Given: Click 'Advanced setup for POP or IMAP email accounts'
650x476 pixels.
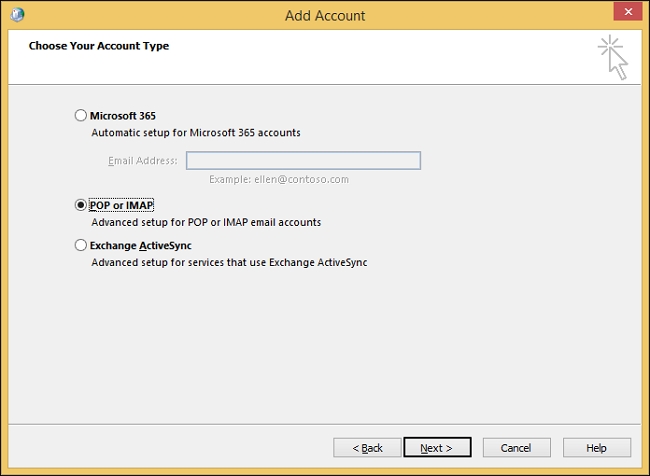Looking at the screenshot, I should click(206, 222).
